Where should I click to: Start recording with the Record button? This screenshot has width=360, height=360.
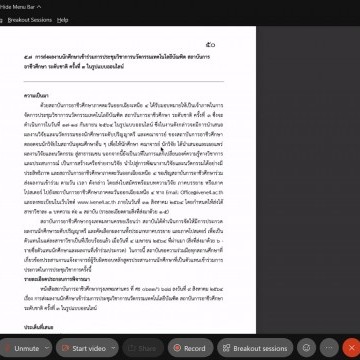[190, 348]
